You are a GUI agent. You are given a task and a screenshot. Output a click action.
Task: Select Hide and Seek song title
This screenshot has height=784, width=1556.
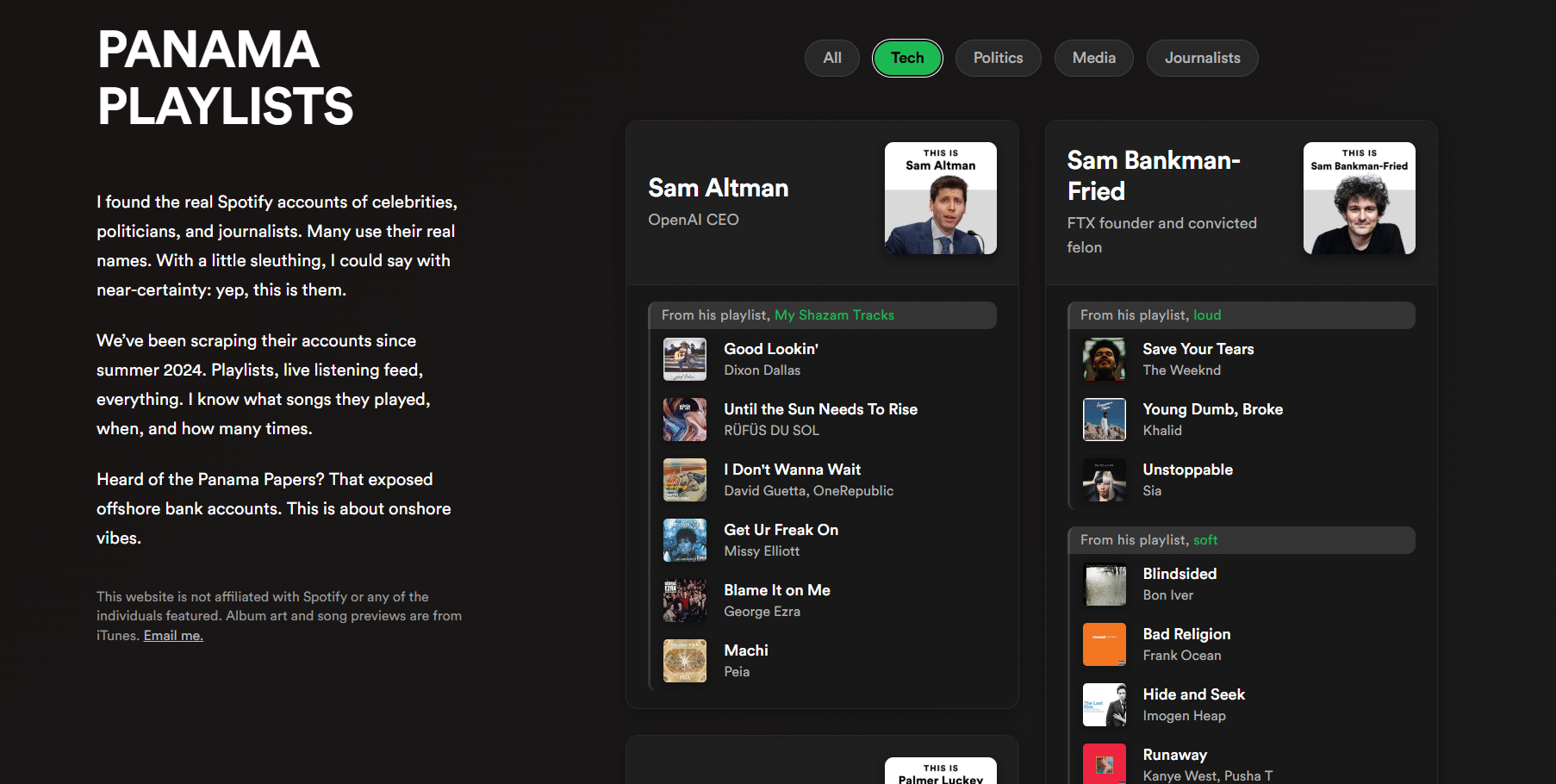tap(1193, 694)
